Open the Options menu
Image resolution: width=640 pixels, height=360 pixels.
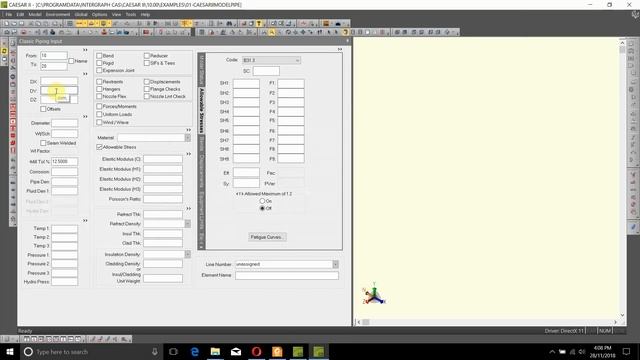click(99, 14)
